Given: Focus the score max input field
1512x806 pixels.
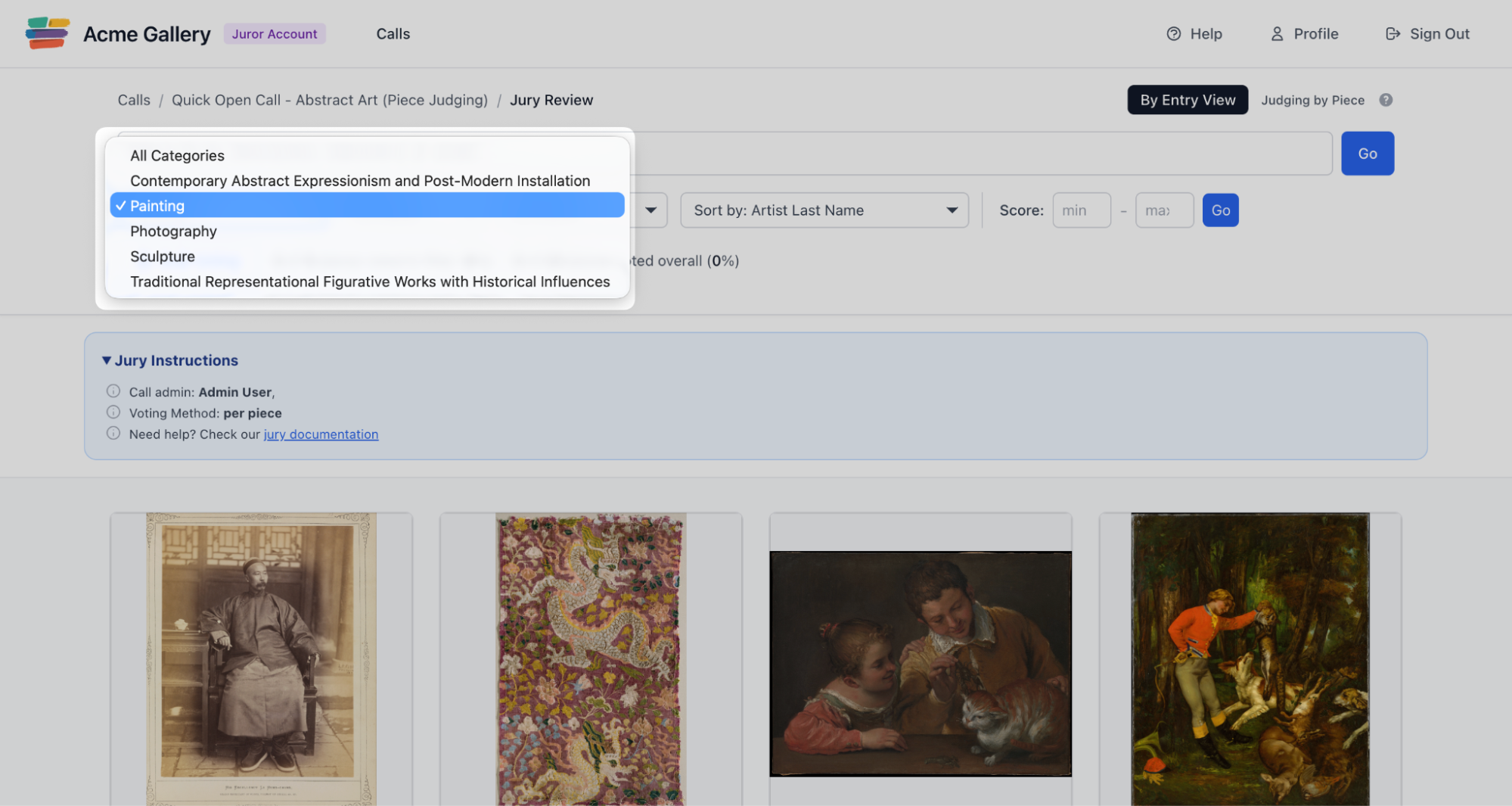Looking at the screenshot, I should [x=1164, y=210].
